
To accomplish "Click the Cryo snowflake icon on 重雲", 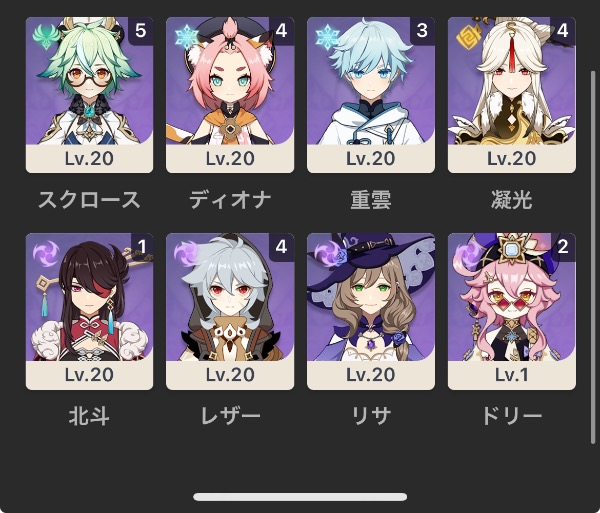I will click(327, 37).
